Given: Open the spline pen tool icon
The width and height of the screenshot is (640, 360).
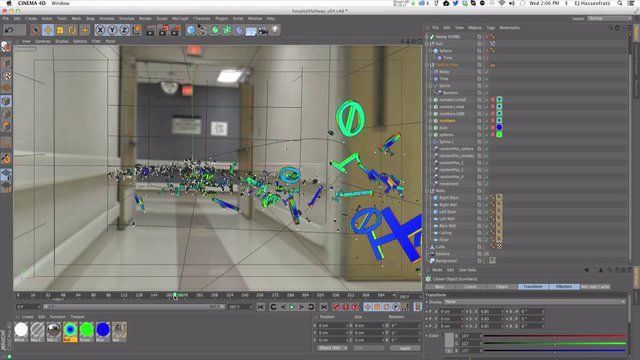Looking at the screenshot, I should point(203,30).
